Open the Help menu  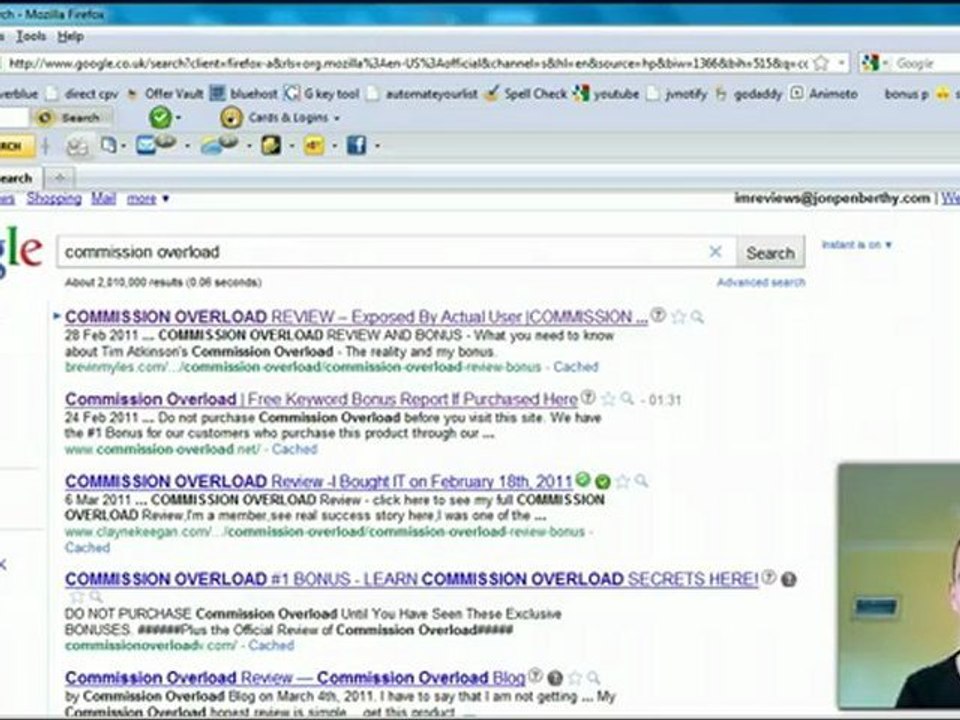(70, 36)
